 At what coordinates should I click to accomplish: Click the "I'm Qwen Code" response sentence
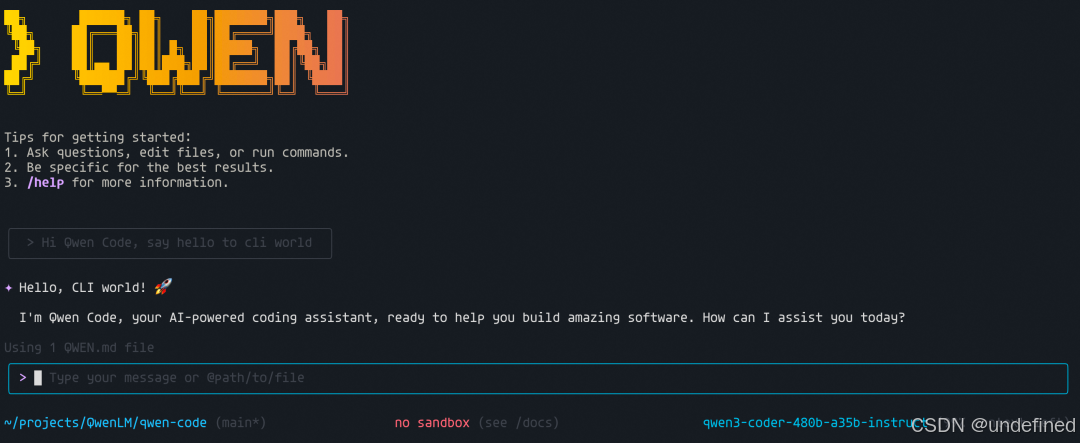[x=461, y=318]
